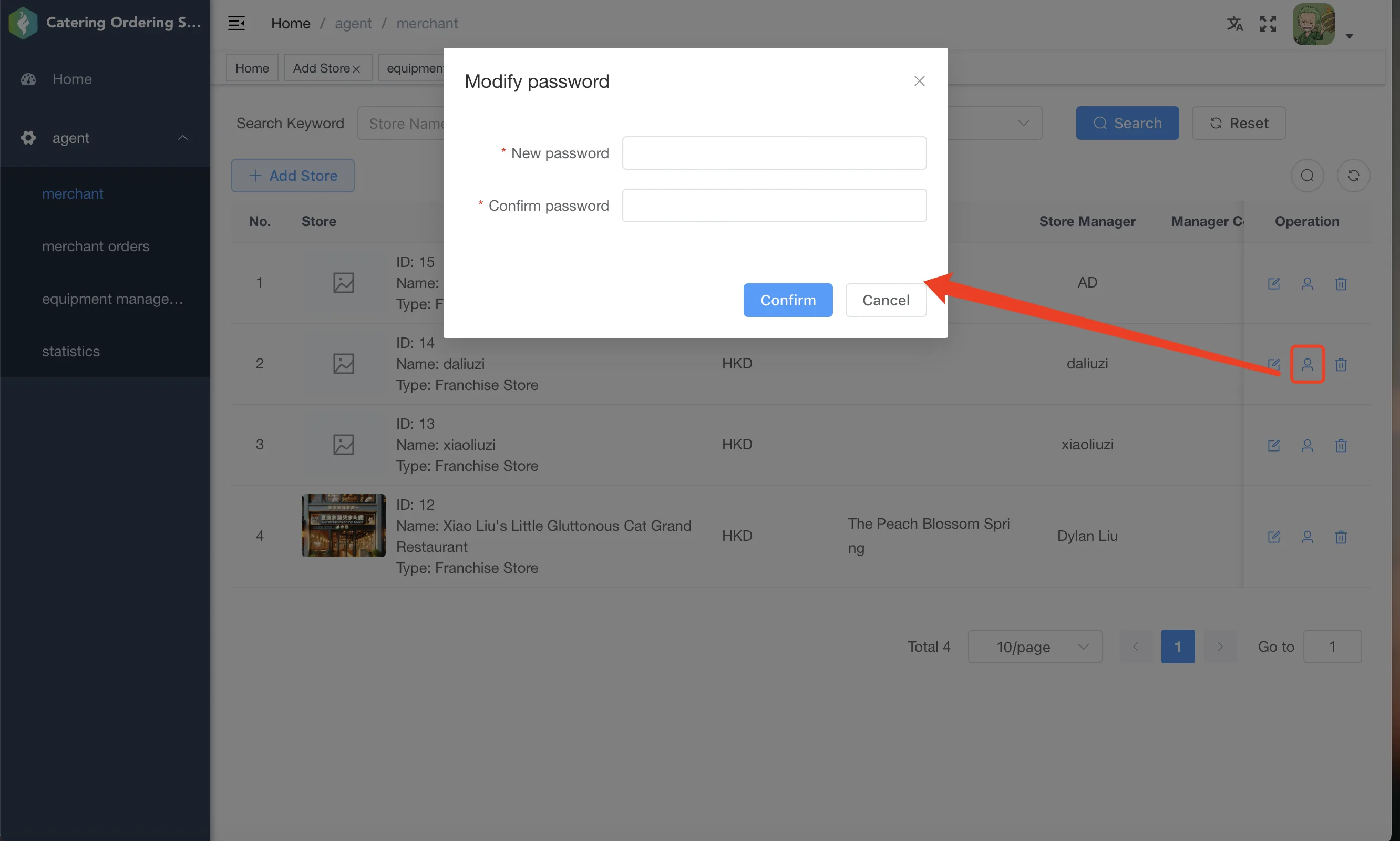The height and width of the screenshot is (841, 1400).
Task: Click the Catering Ordering System logo
Action: point(23,23)
